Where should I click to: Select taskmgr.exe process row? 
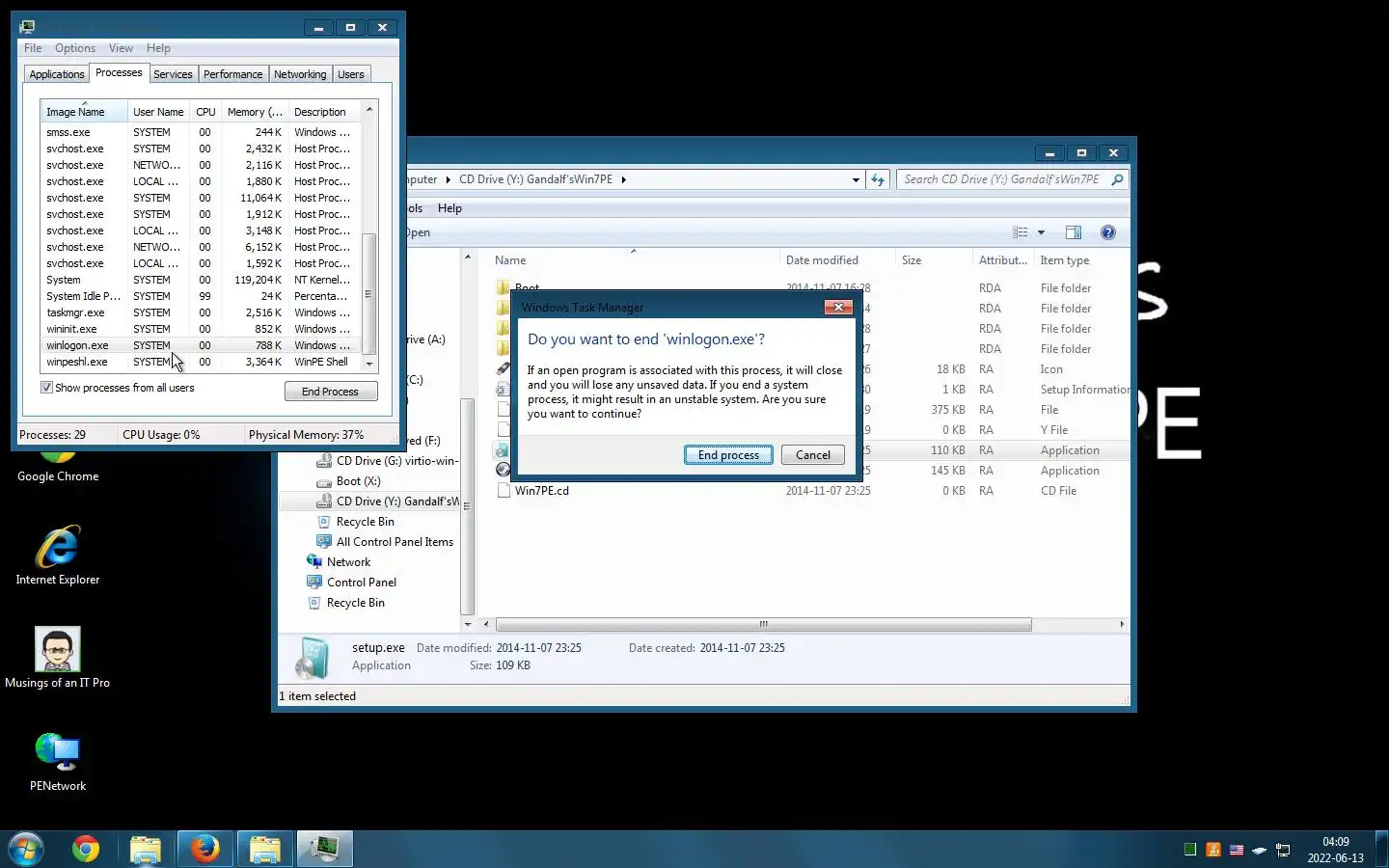point(201,312)
